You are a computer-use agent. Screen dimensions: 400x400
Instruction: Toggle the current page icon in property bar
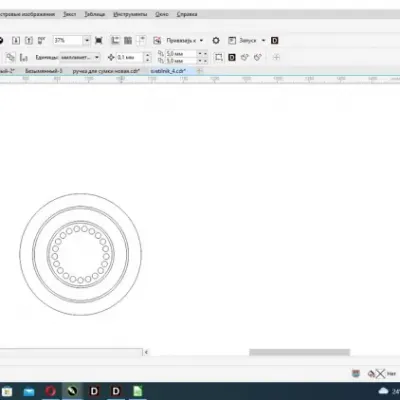click(24, 57)
